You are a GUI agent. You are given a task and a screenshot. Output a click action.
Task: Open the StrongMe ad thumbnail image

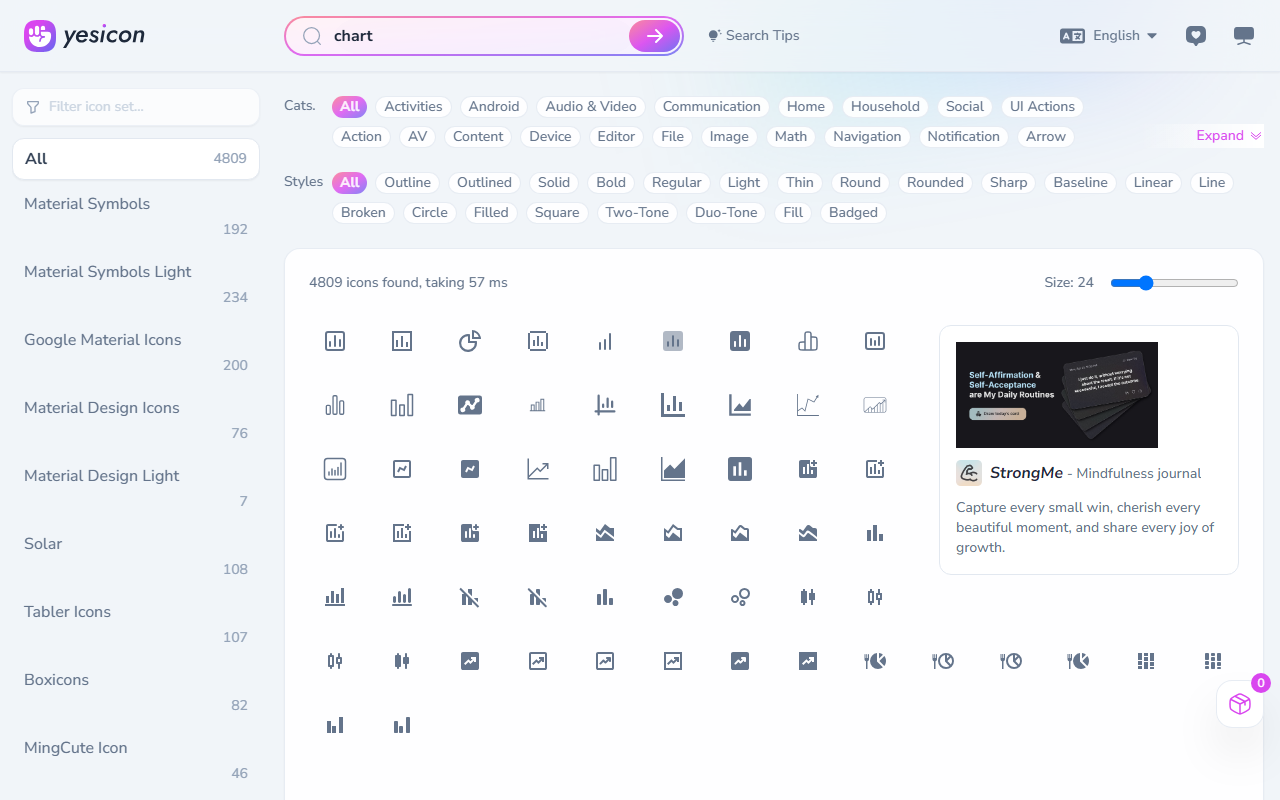(1057, 395)
